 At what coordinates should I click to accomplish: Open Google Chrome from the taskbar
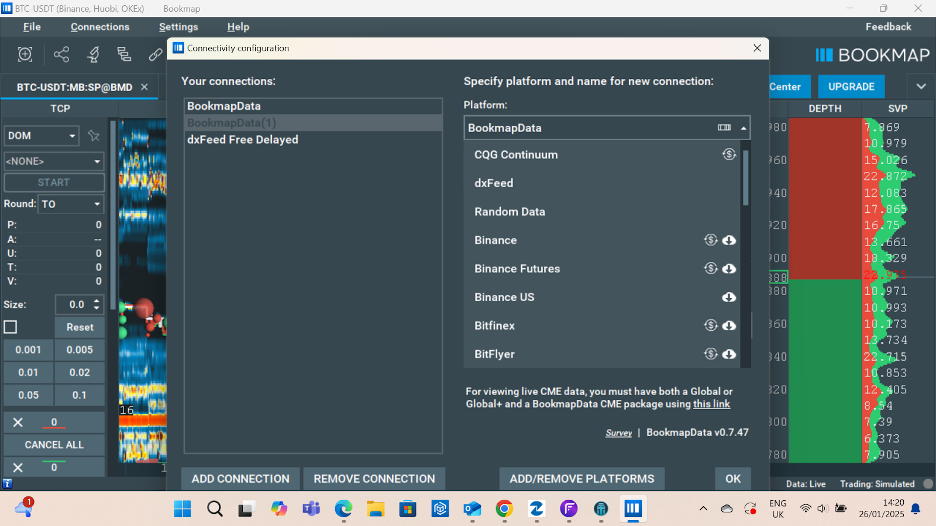[x=504, y=509]
